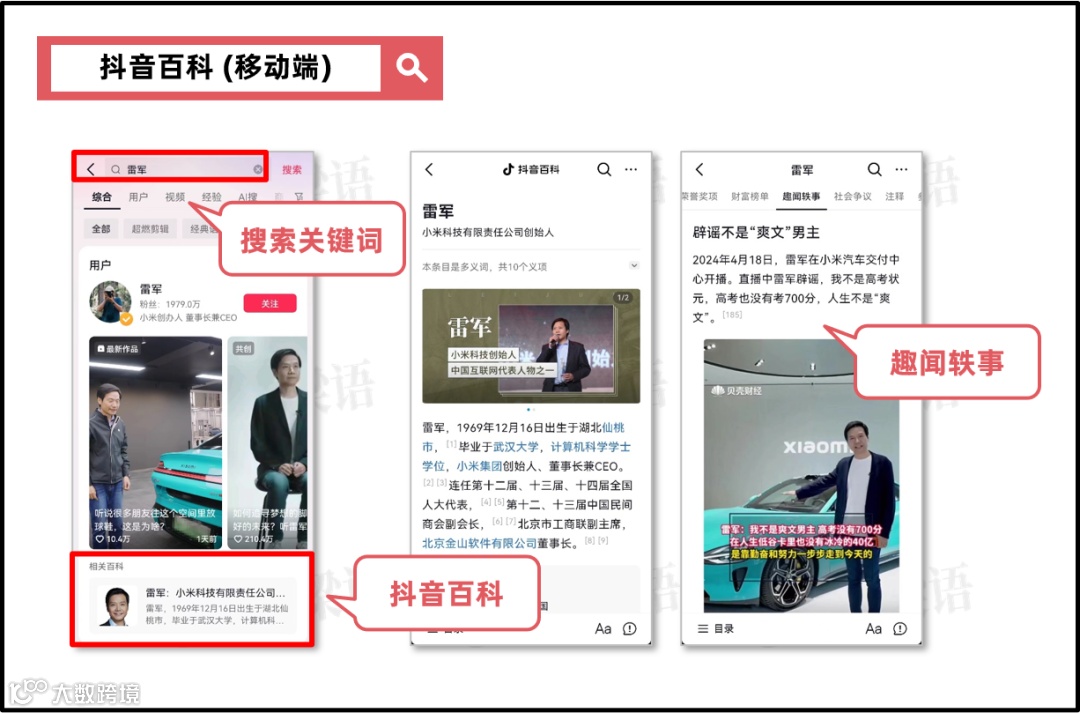This screenshot has height=713, width=1080.
Task: Tap Aa font size icon on 趣闻轶事 page
Action: tap(873, 628)
